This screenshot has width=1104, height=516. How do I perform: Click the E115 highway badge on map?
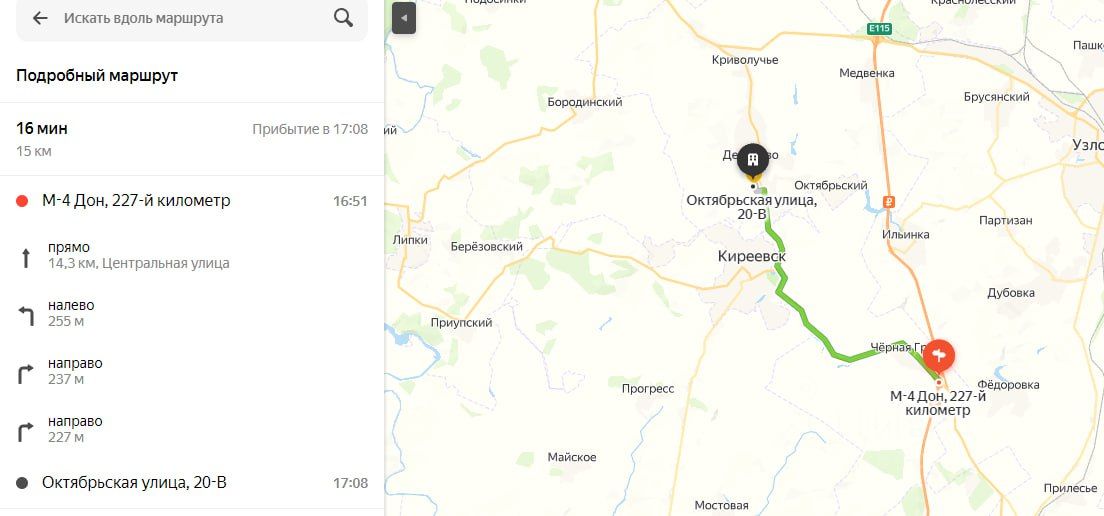880,29
